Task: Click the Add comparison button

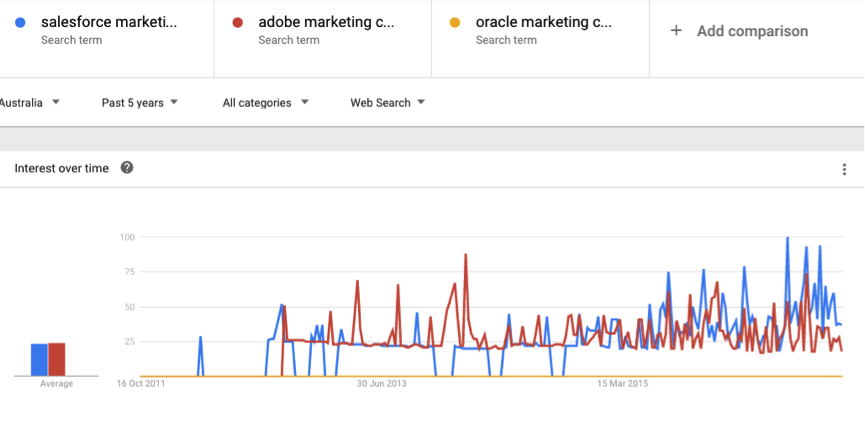Action: (x=739, y=31)
